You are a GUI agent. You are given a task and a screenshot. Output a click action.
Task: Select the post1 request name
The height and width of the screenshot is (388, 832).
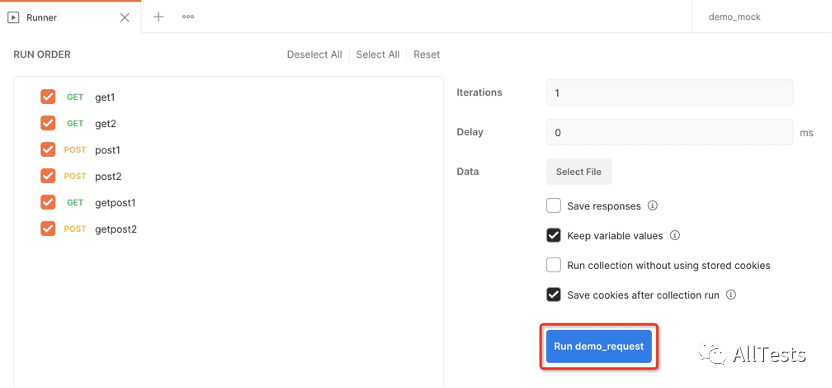[x=108, y=150]
